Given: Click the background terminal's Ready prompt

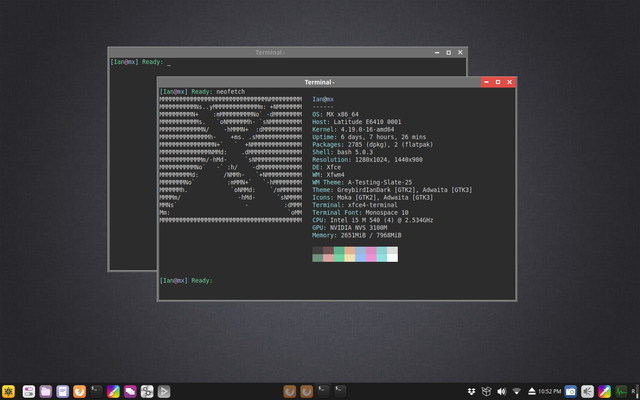Looking at the screenshot, I should pos(137,62).
